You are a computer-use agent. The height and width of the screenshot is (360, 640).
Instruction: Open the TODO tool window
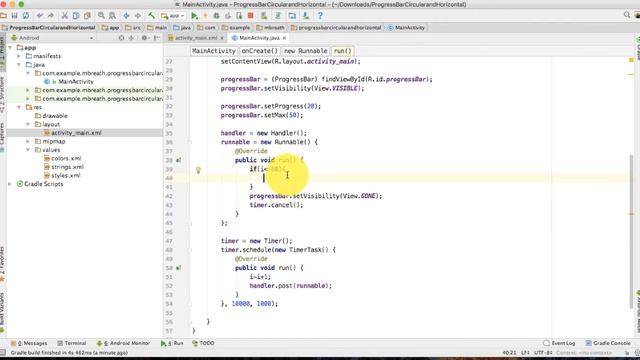click(x=203, y=344)
